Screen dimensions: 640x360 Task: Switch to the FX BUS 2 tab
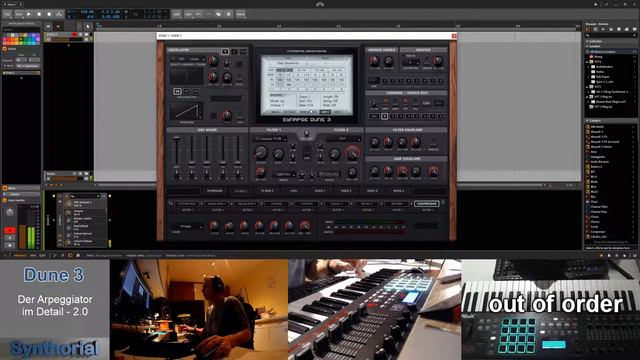267,191
